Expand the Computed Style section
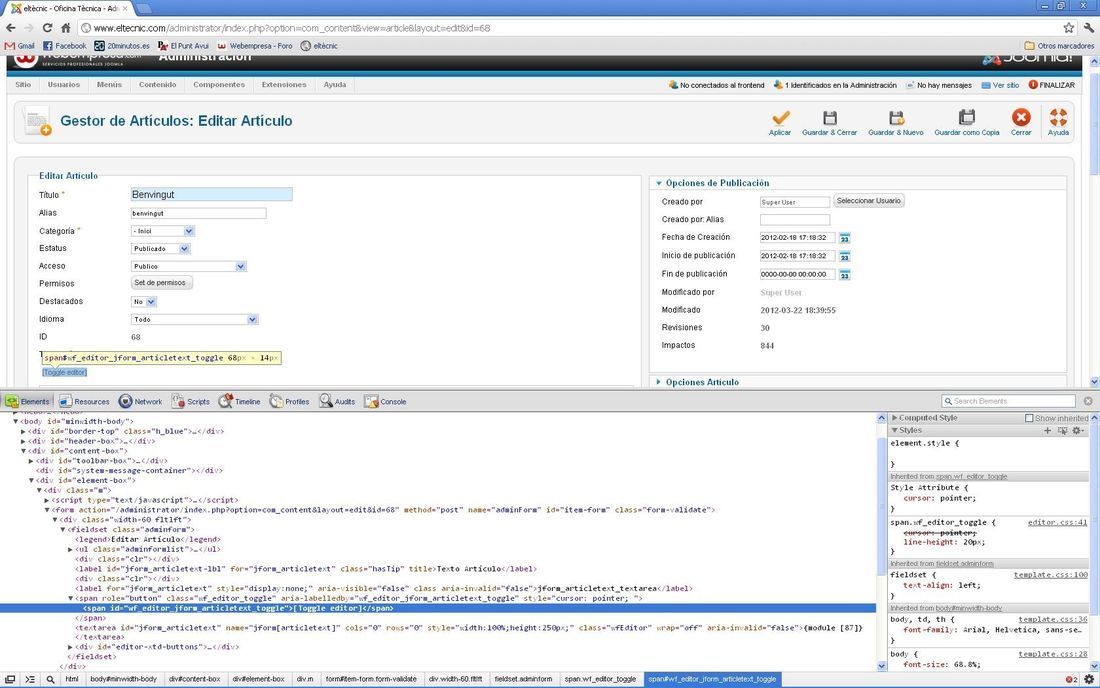This screenshot has width=1100, height=688. tap(894, 418)
